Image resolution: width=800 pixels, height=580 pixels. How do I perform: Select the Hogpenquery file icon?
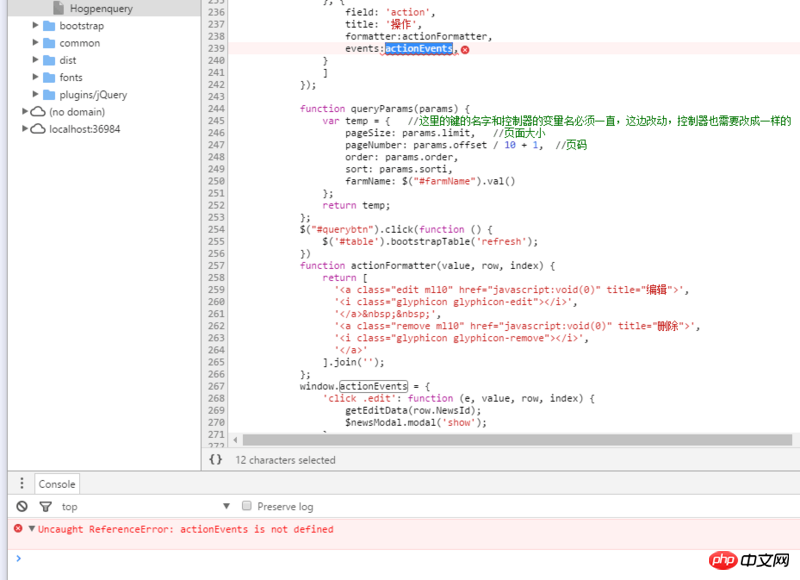pyautogui.click(x=58, y=8)
